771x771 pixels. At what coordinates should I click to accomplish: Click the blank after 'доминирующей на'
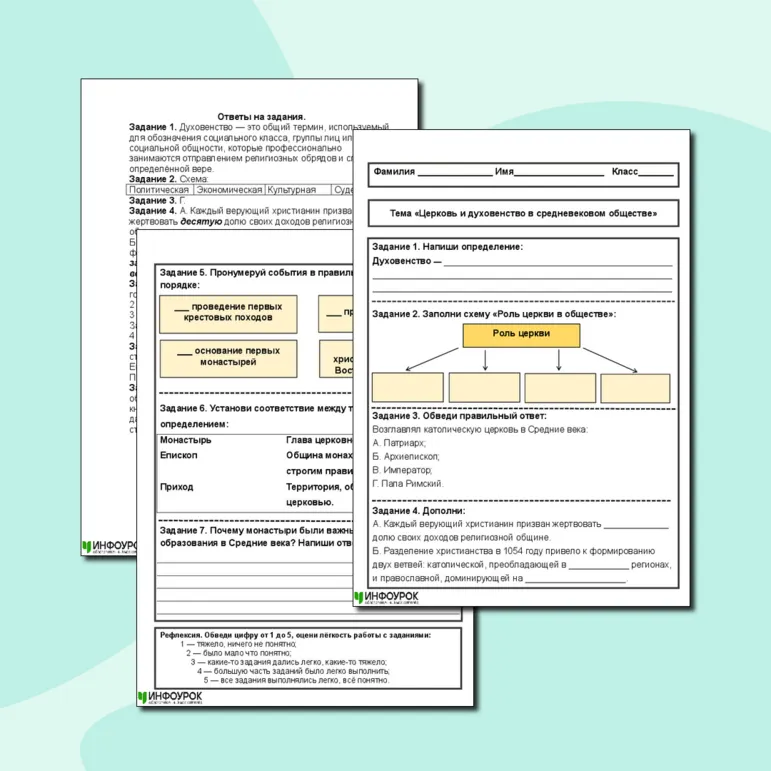pos(576,579)
